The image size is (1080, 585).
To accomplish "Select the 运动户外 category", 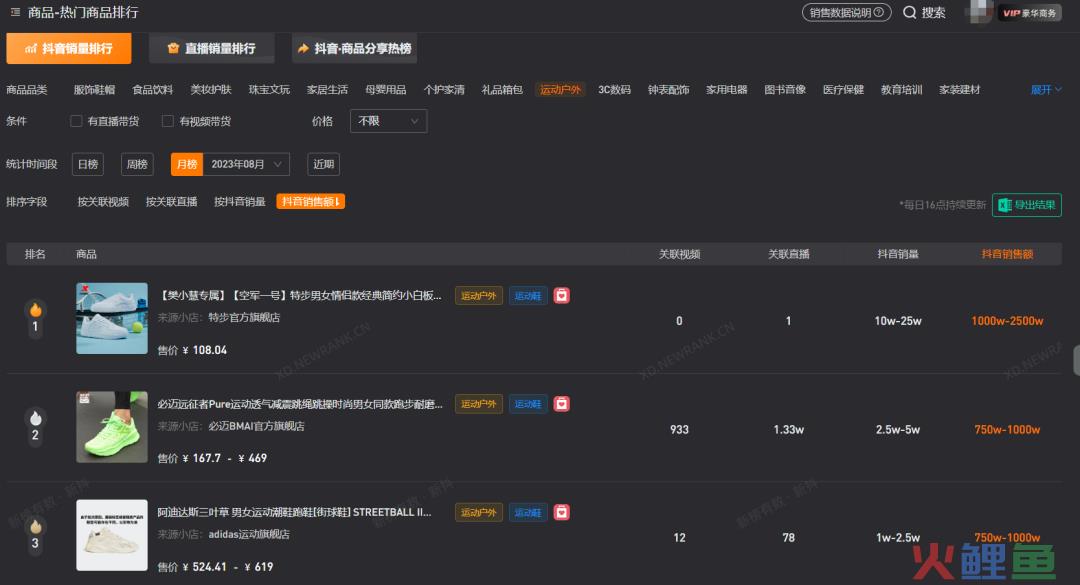I will tap(560, 90).
